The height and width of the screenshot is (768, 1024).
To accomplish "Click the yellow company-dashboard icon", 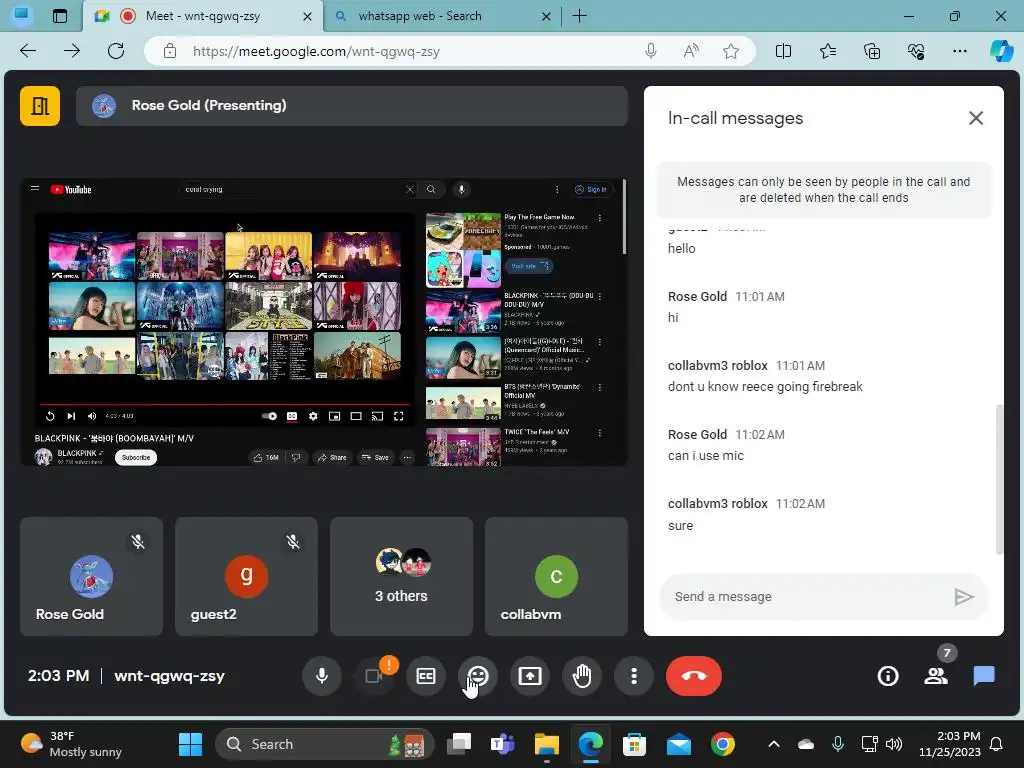I will pos(40,106).
